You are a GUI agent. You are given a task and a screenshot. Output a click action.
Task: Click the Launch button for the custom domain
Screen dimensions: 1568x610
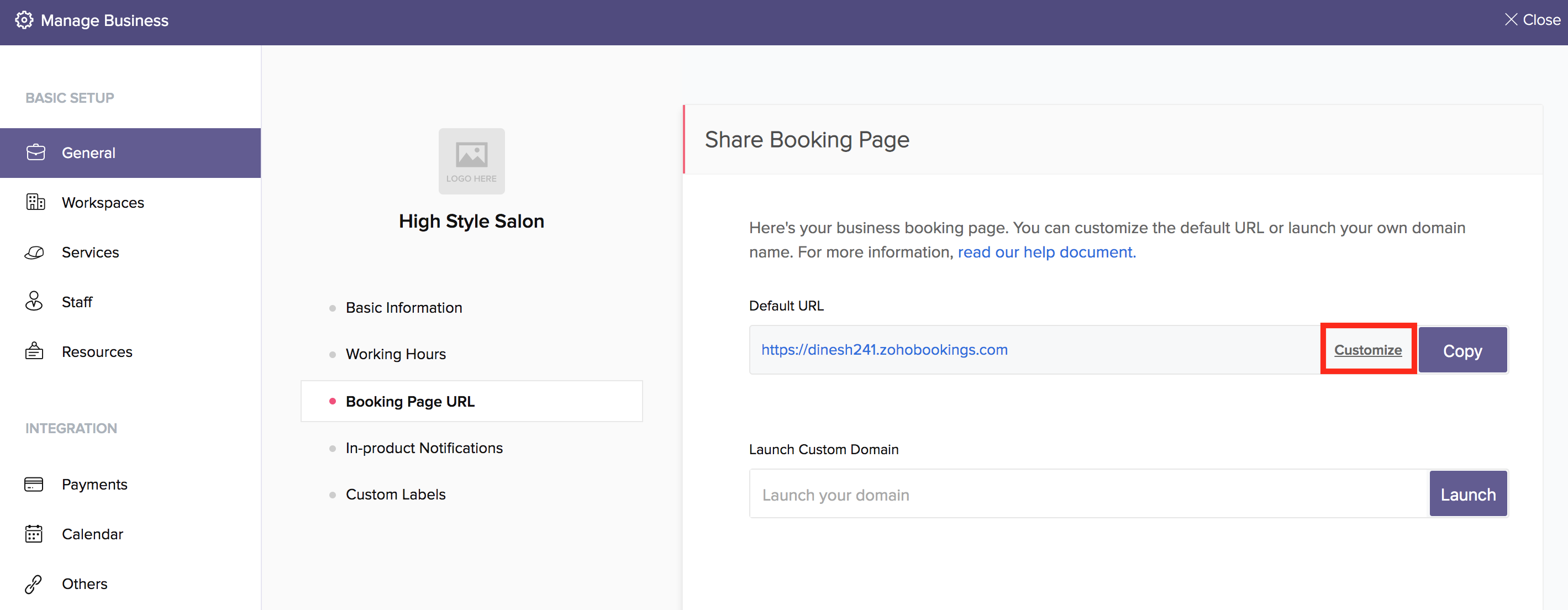pyautogui.click(x=1467, y=495)
